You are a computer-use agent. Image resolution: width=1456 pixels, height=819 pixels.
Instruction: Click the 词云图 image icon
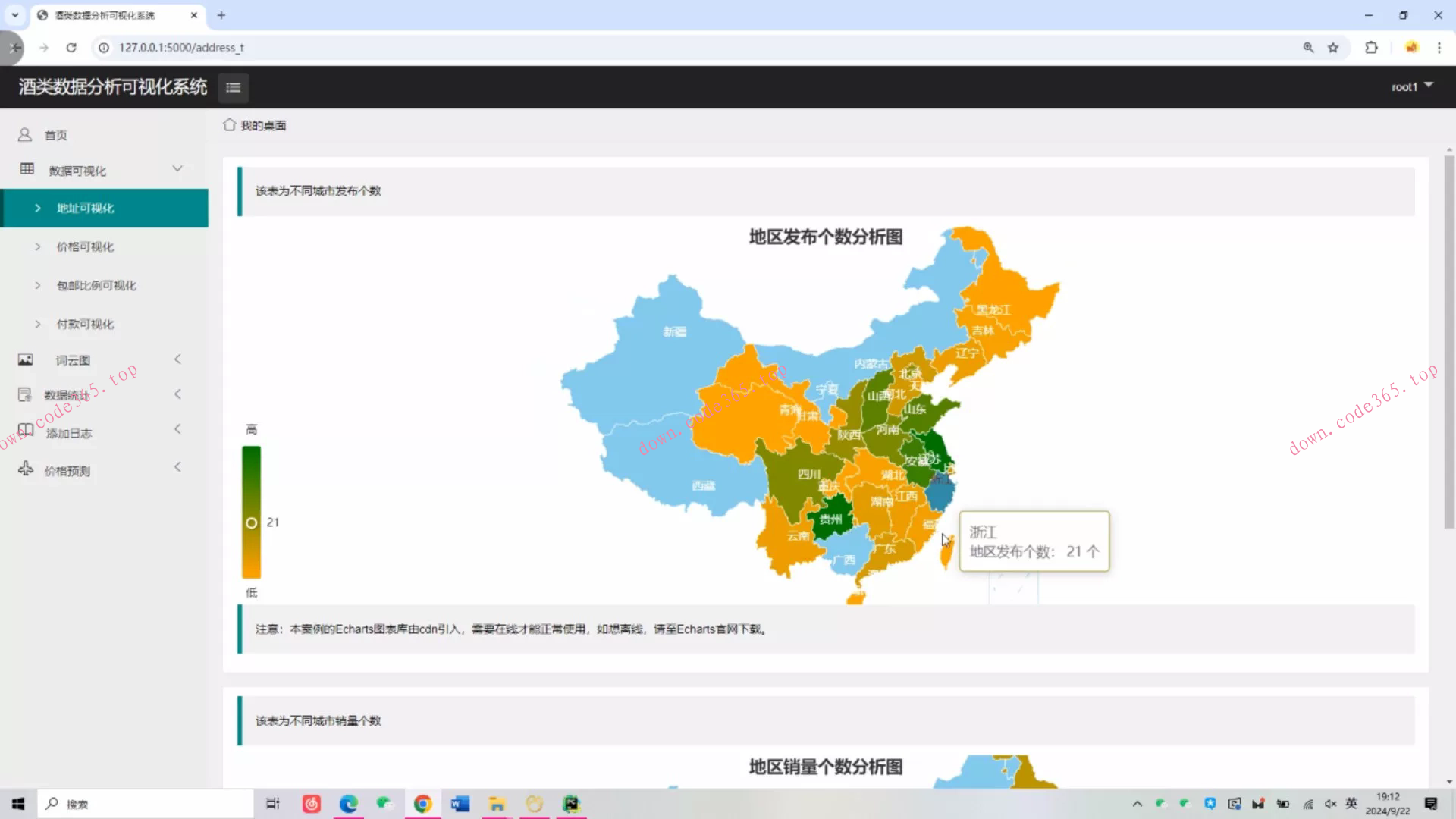coord(26,359)
